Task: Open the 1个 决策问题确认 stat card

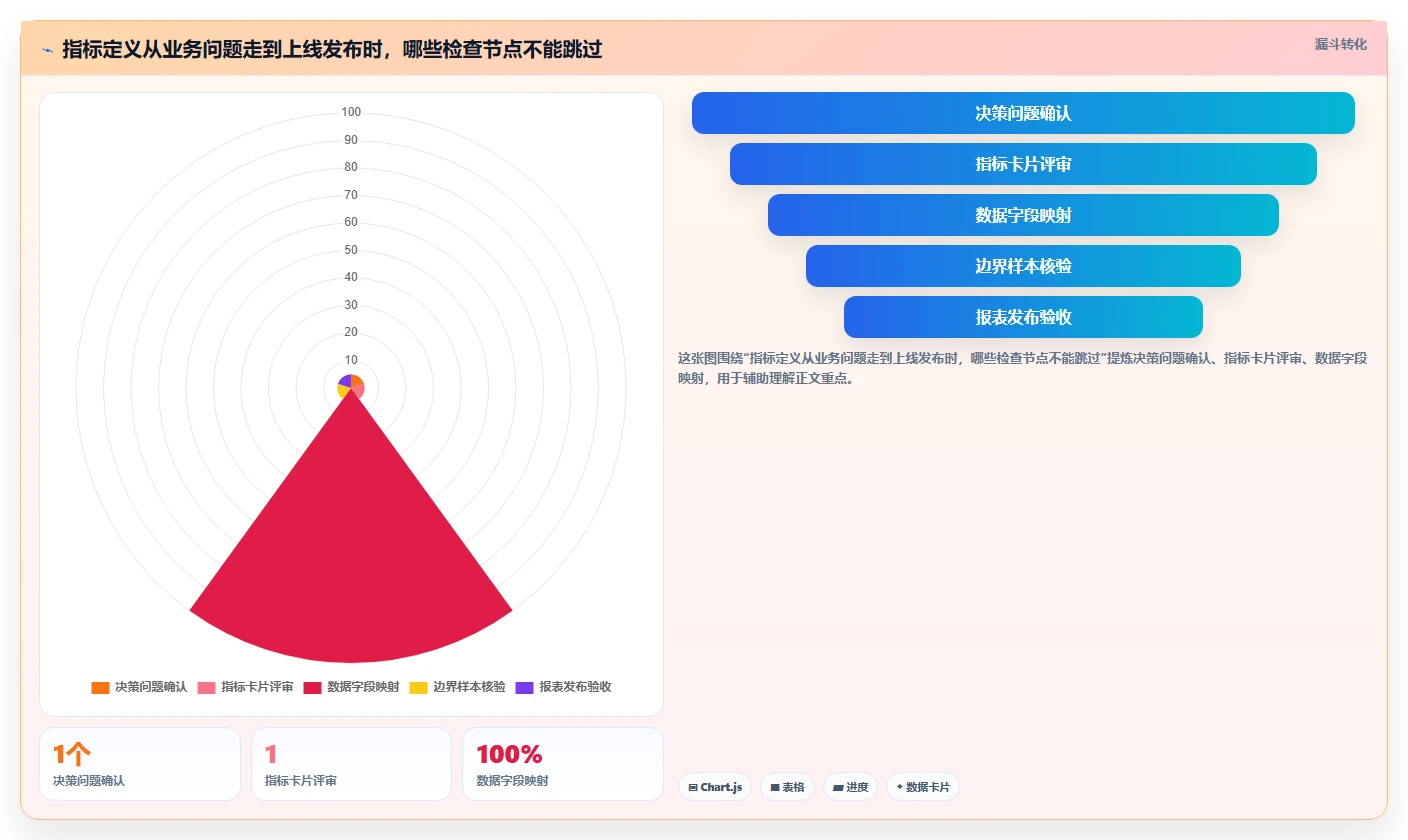Action: (140, 764)
